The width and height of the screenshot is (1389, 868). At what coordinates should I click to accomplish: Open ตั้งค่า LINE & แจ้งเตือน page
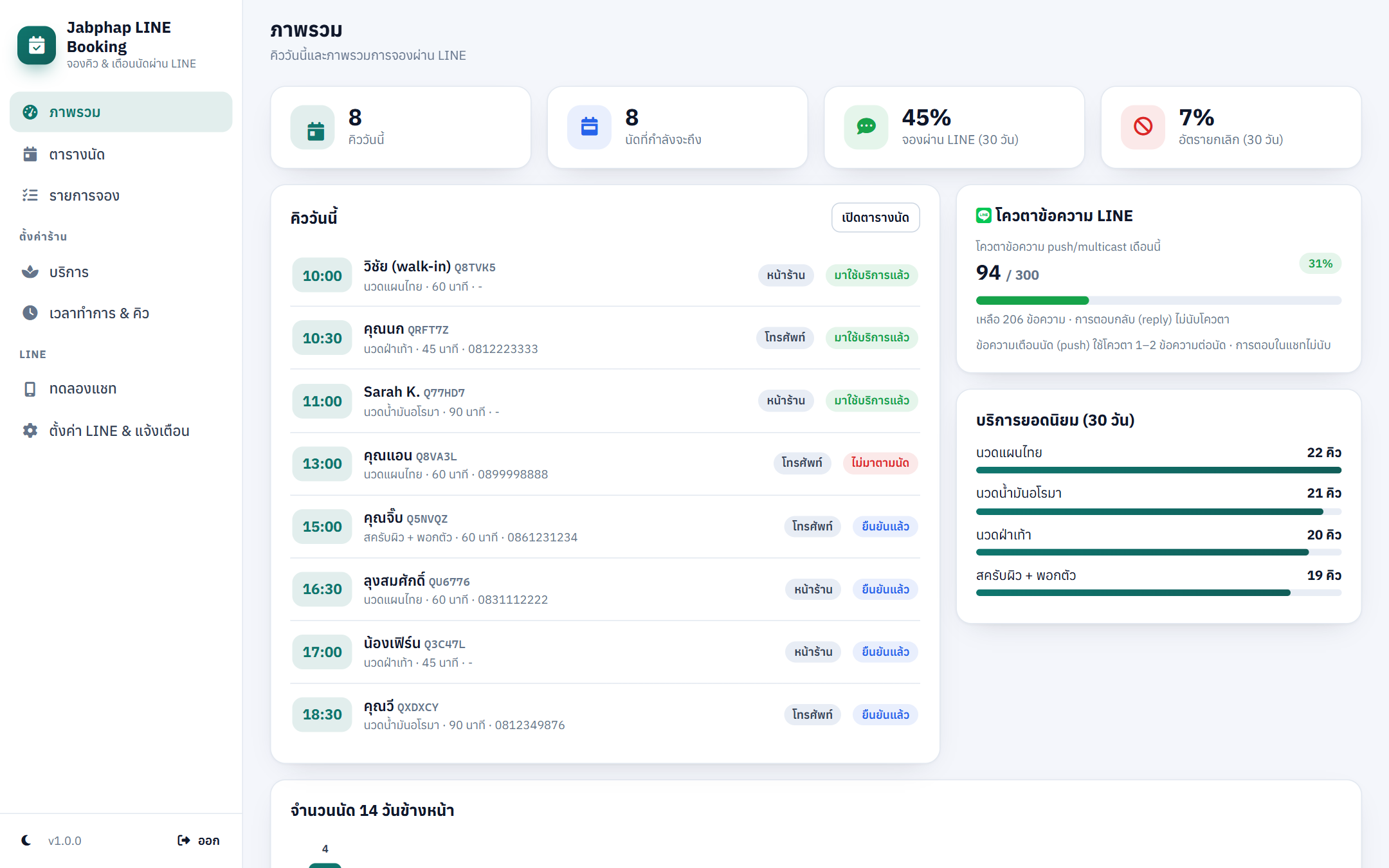pyautogui.click(x=121, y=431)
